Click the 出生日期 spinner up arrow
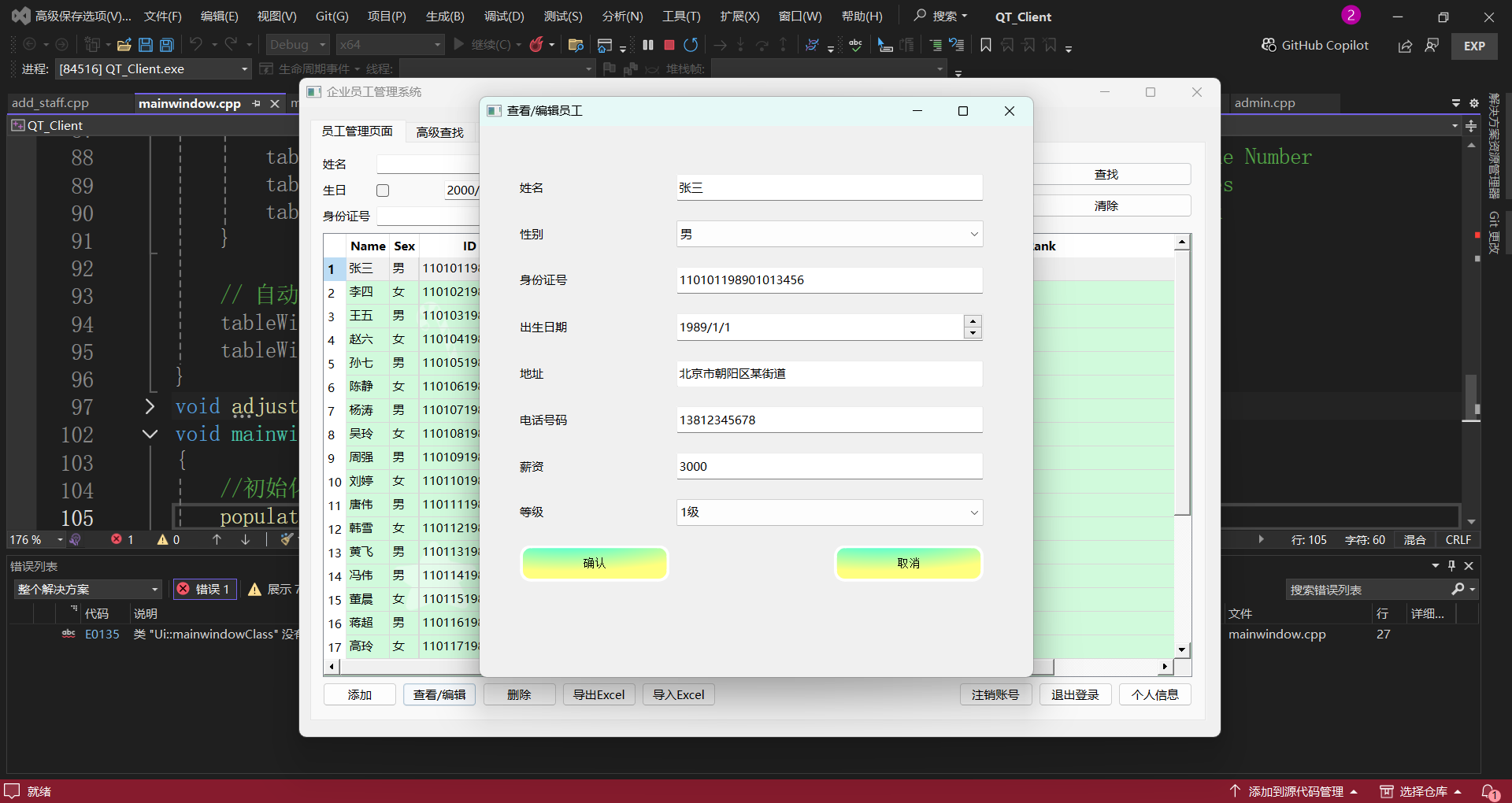 click(973, 321)
